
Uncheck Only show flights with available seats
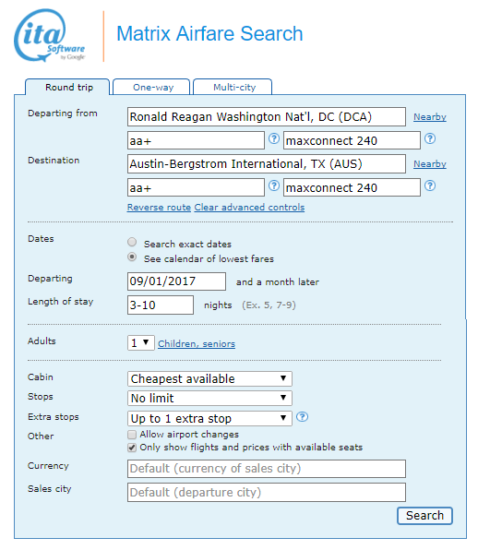132,448
